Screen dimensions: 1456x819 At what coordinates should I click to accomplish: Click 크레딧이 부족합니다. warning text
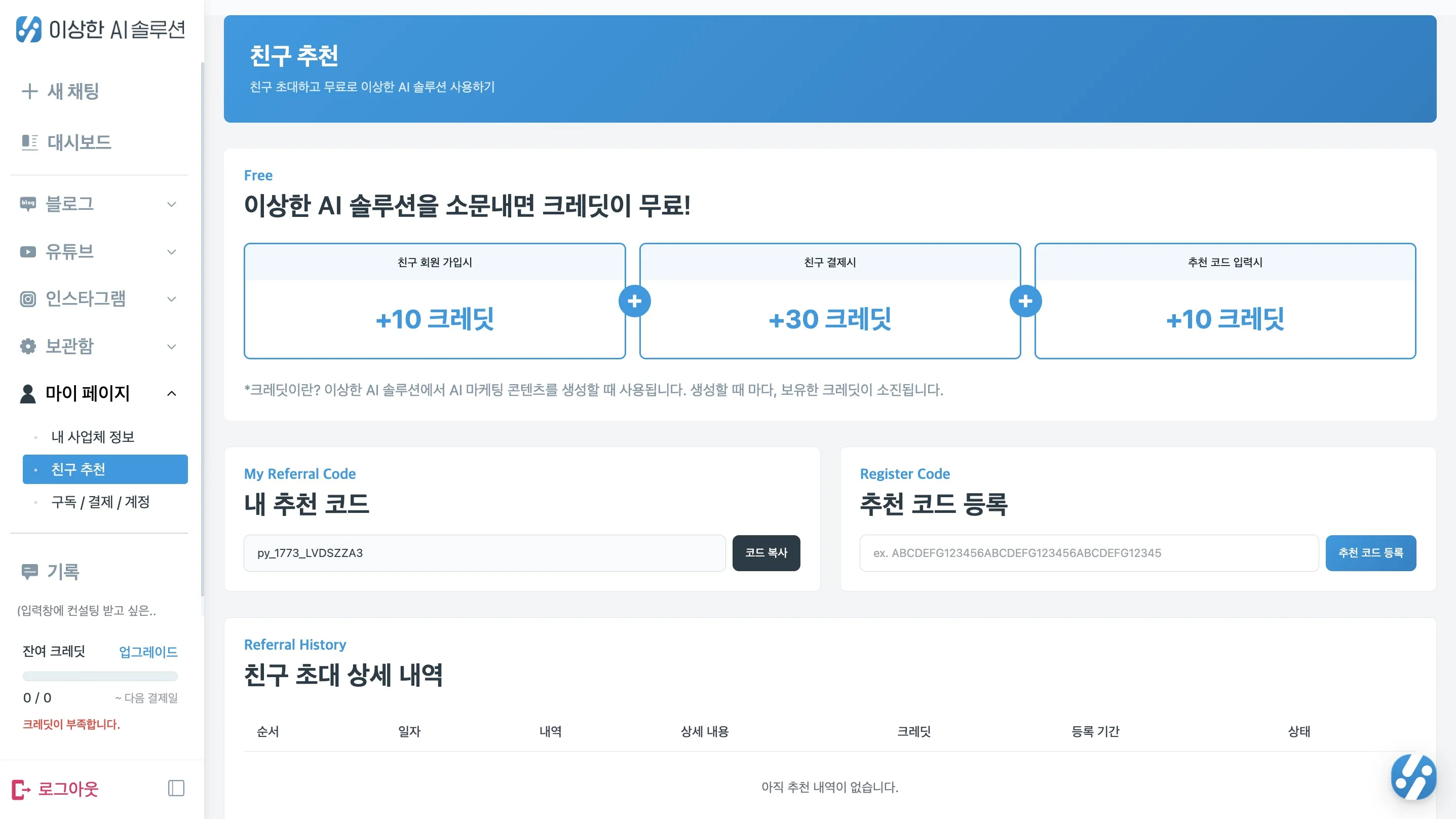71,725
